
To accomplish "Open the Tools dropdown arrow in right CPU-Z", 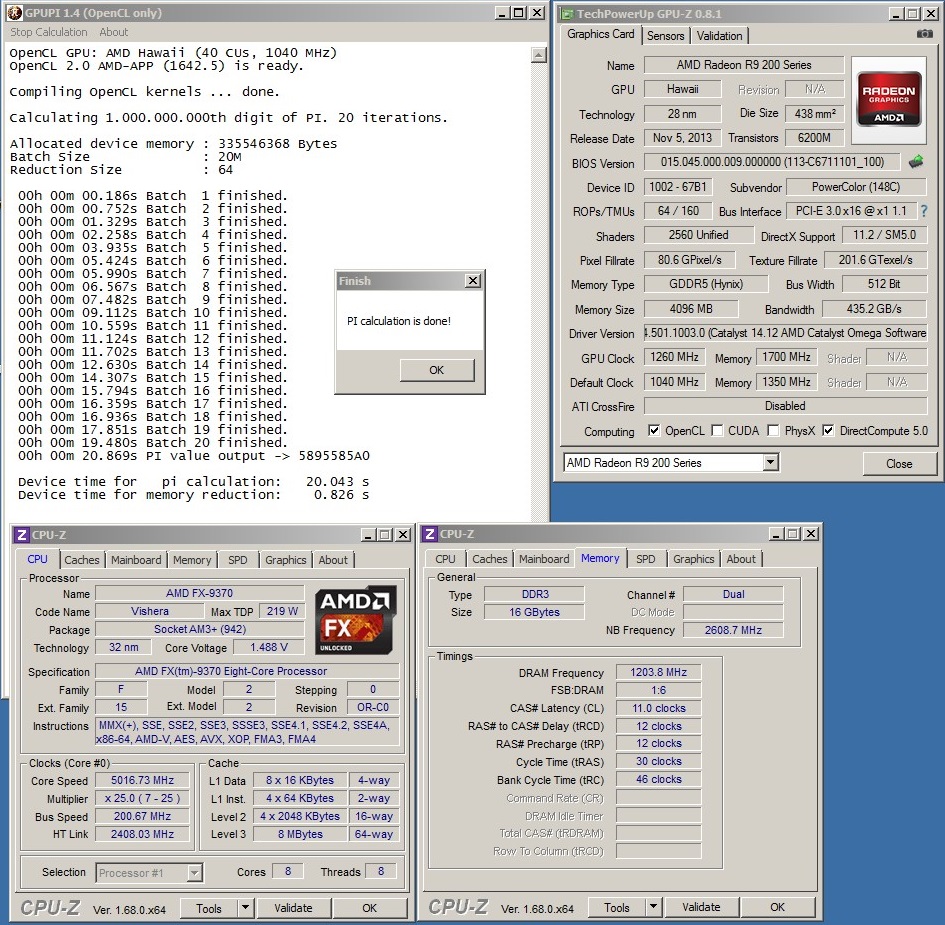I will (x=653, y=906).
